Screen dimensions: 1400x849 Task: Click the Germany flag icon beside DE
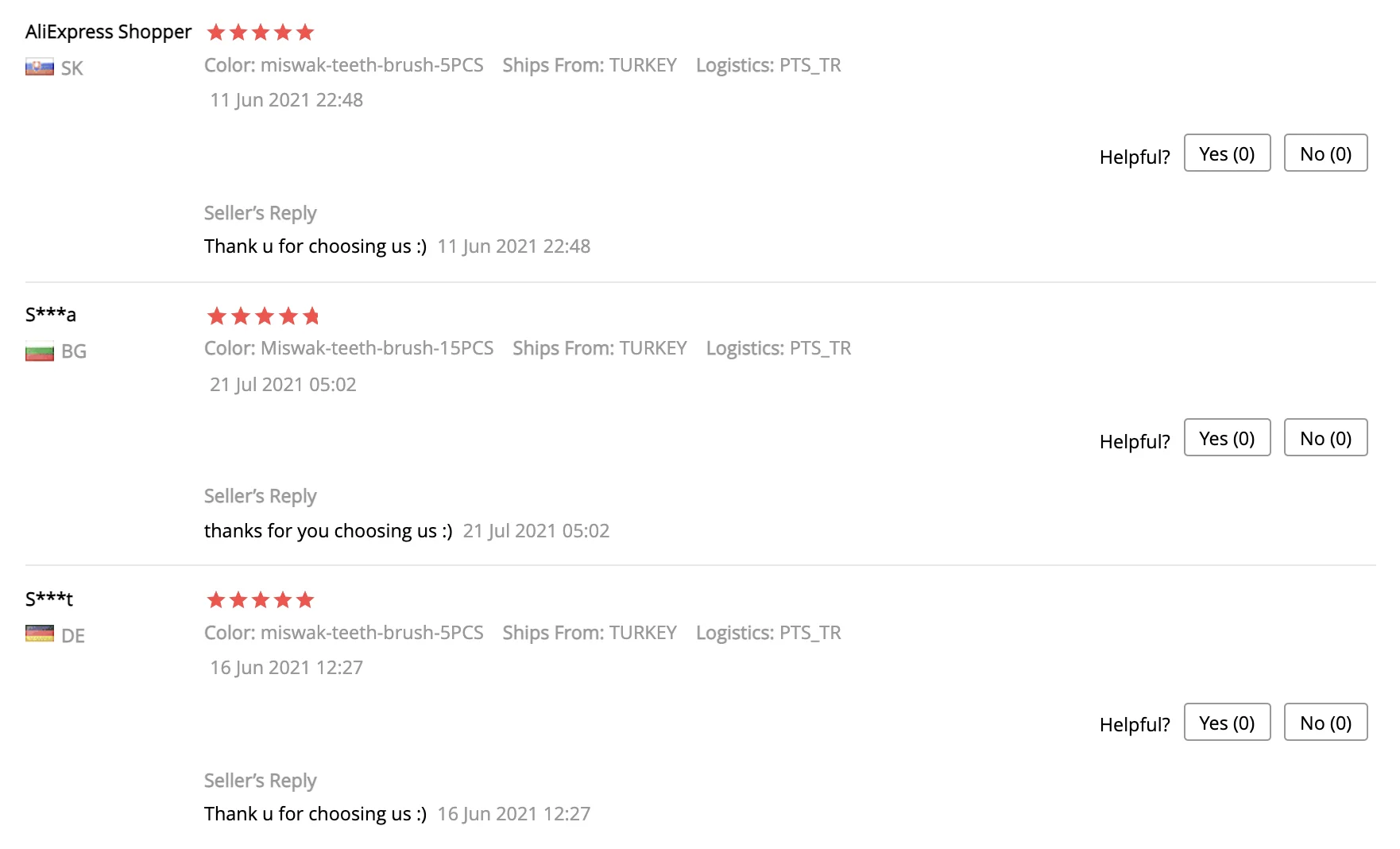pos(39,634)
